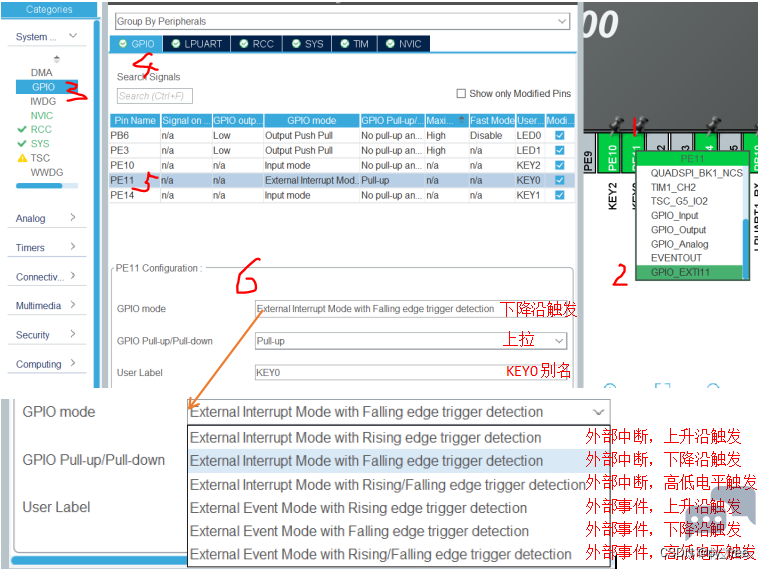Choose TSC_G5_IO2 from PE11 pin menu

tap(679, 202)
